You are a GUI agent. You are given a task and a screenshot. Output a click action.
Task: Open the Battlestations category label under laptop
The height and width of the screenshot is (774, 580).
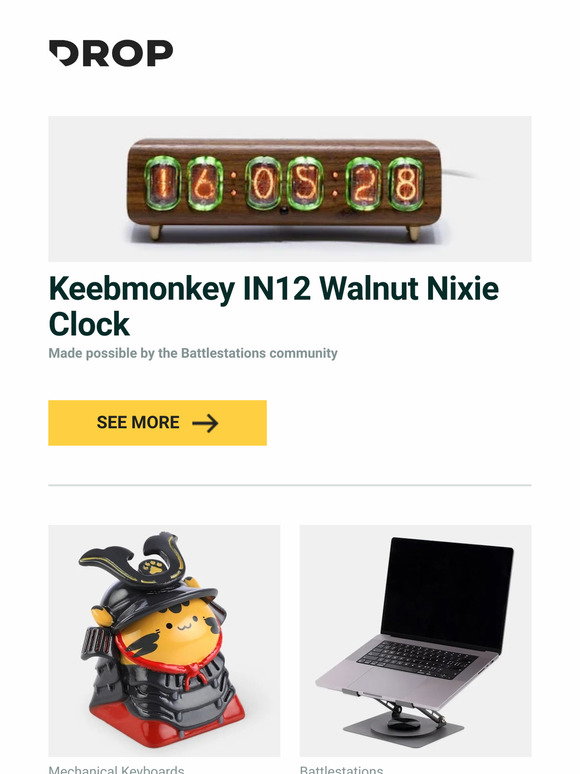point(341,770)
